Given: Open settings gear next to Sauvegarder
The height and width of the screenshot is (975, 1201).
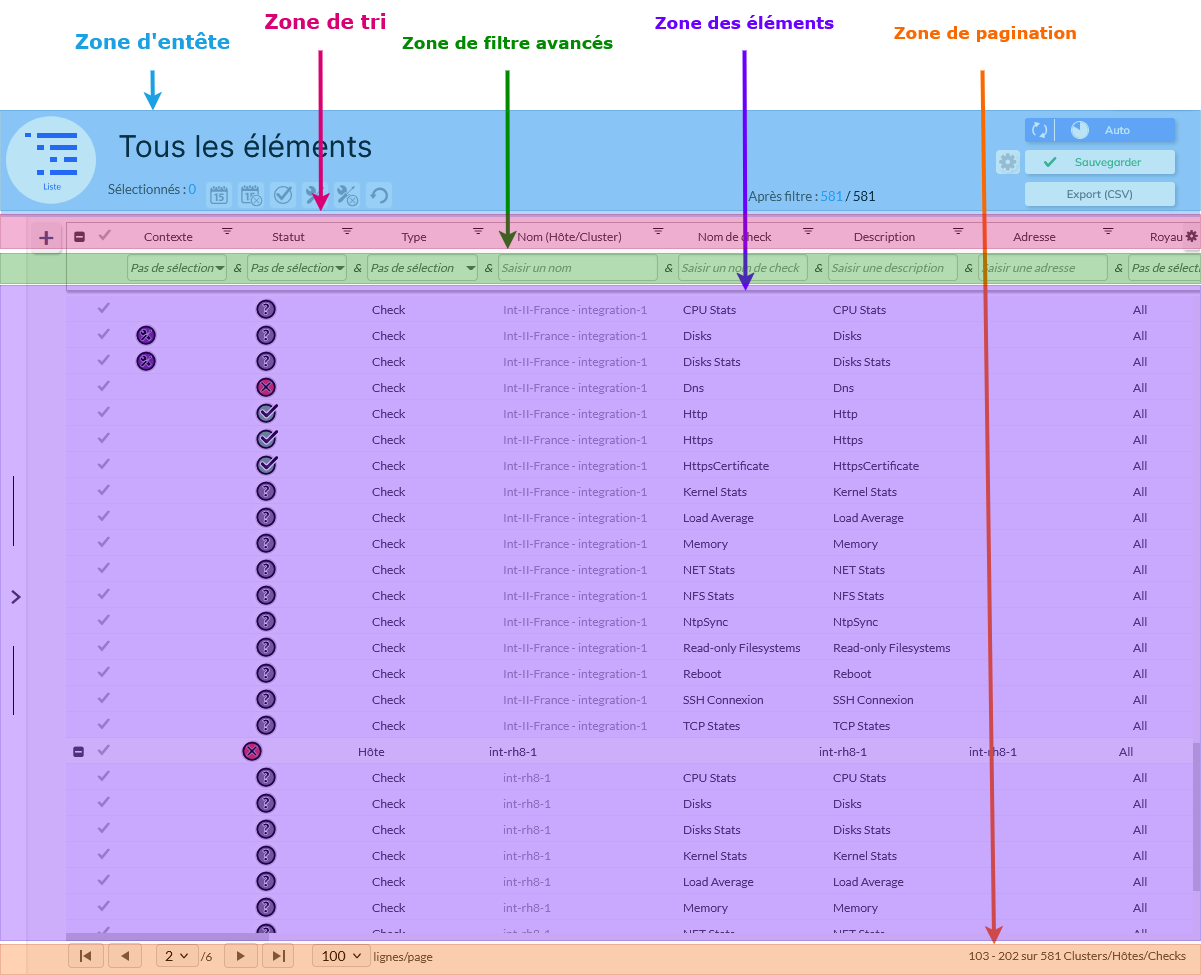Looking at the screenshot, I should [1007, 162].
